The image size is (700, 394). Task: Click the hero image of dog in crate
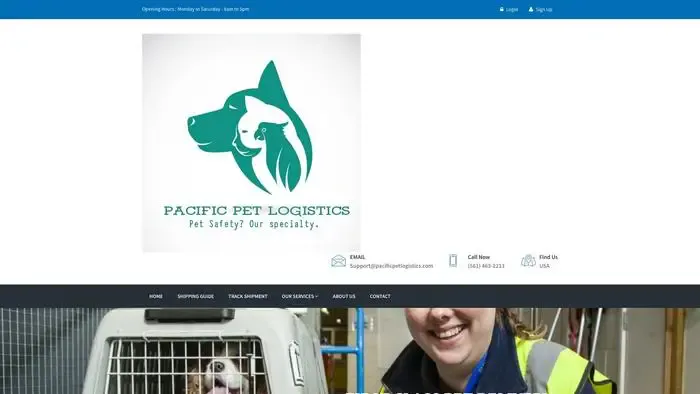tap(350, 351)
